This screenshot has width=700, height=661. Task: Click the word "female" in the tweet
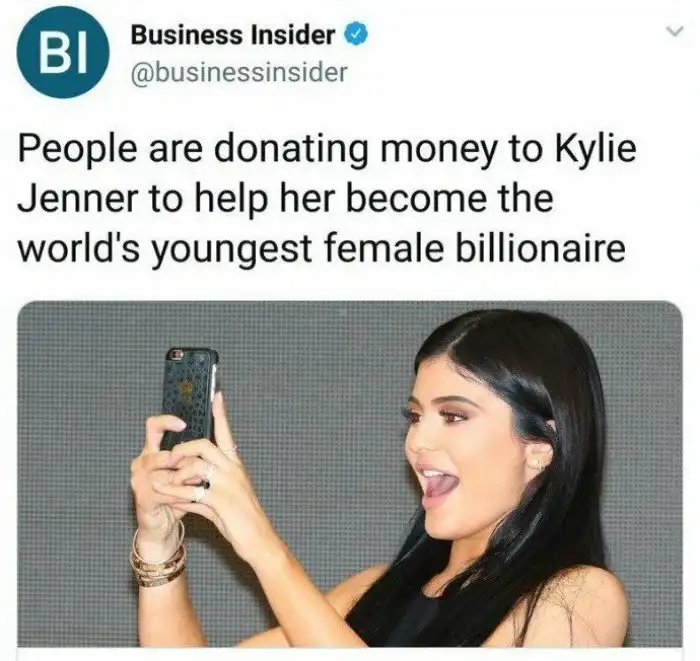[x=383, y=247]
